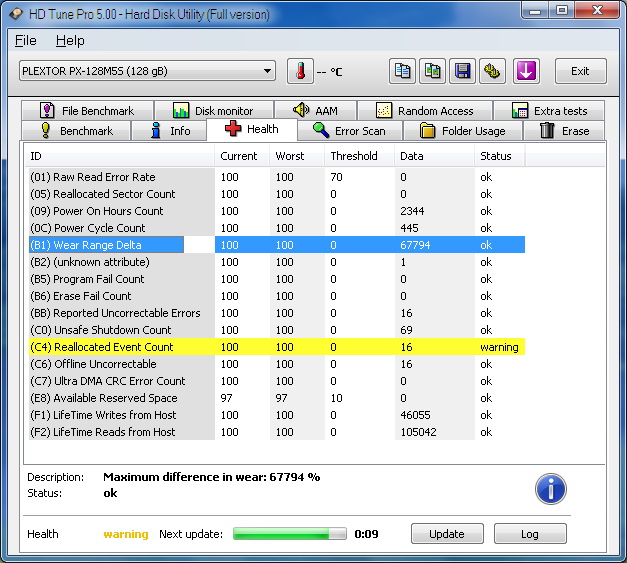Switch to the AAM tab
This screenshot has width=627, height=563.
click(x=315, y=110)
